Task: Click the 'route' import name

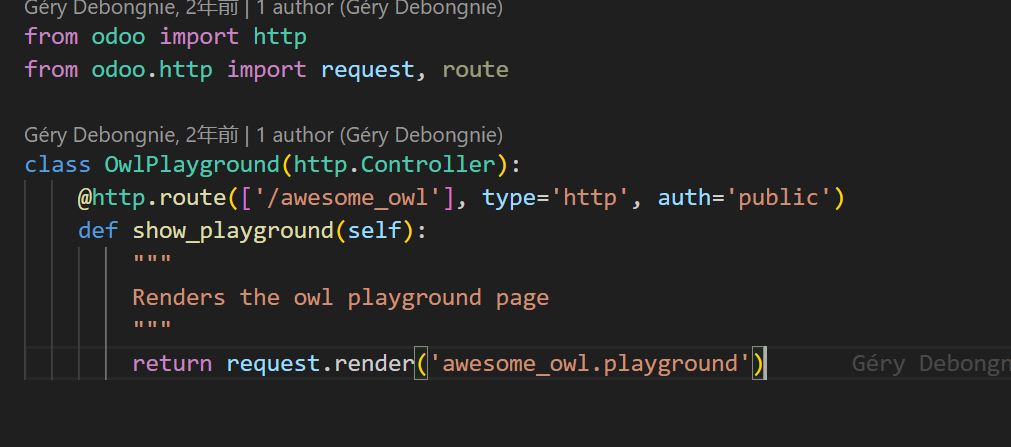Action: [476, 69]
